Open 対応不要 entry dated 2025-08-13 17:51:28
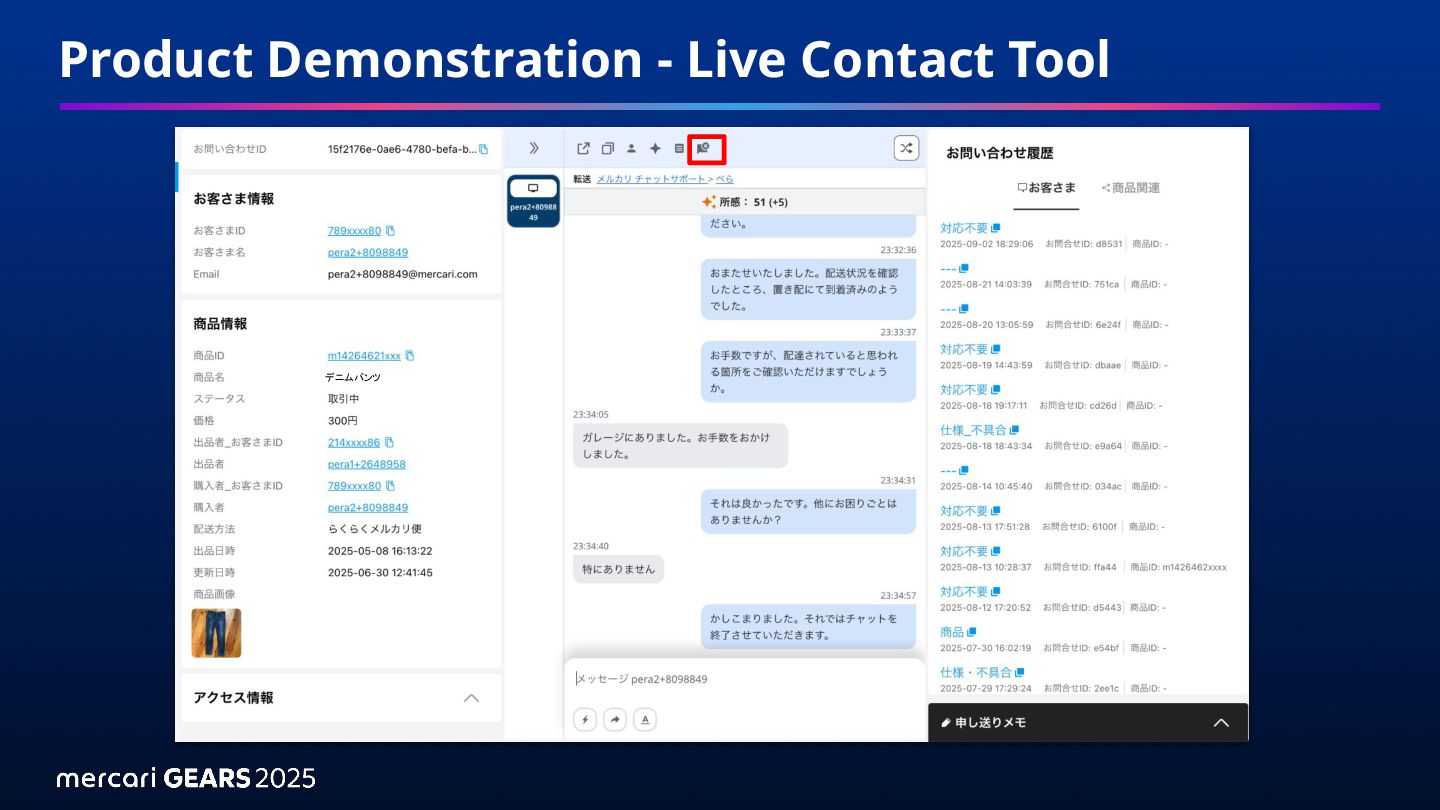Viewport: 1440px width, 810px height. point(964,511)
